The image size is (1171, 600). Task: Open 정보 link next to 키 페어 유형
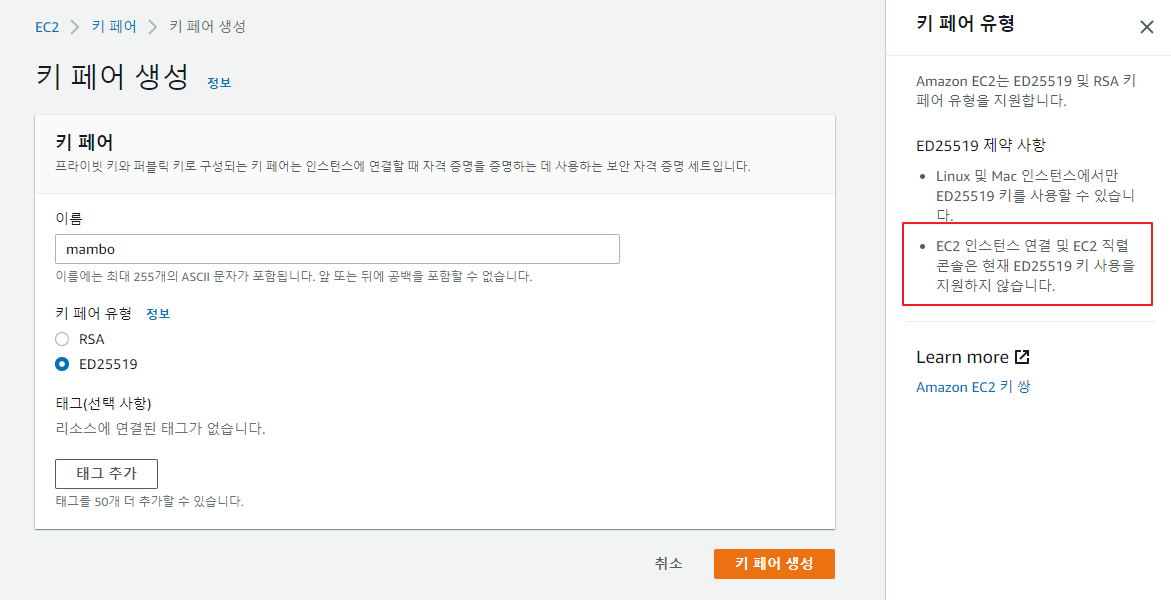click(158, 314)
